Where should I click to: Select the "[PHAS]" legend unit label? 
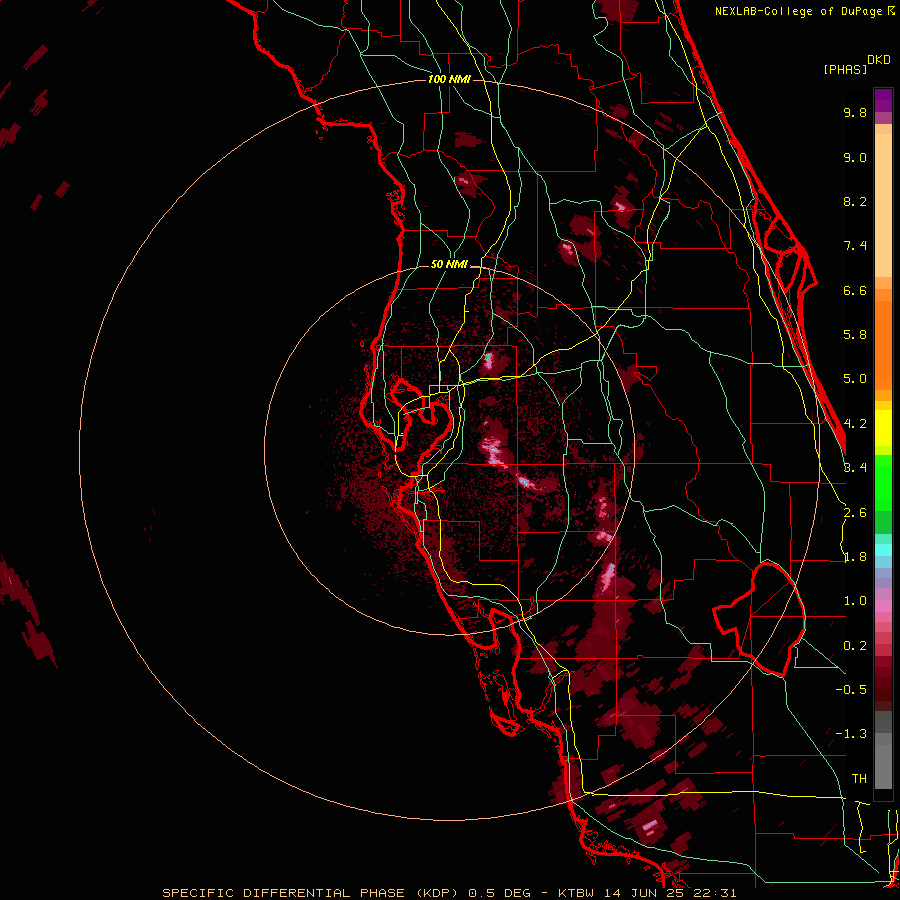[845, 69]
